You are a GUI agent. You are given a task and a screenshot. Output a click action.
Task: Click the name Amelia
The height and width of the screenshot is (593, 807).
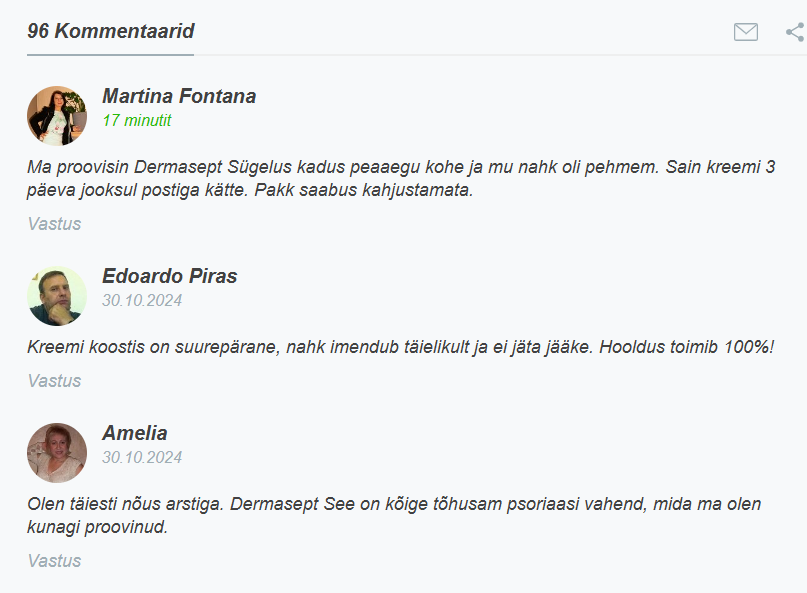point(134,433)
